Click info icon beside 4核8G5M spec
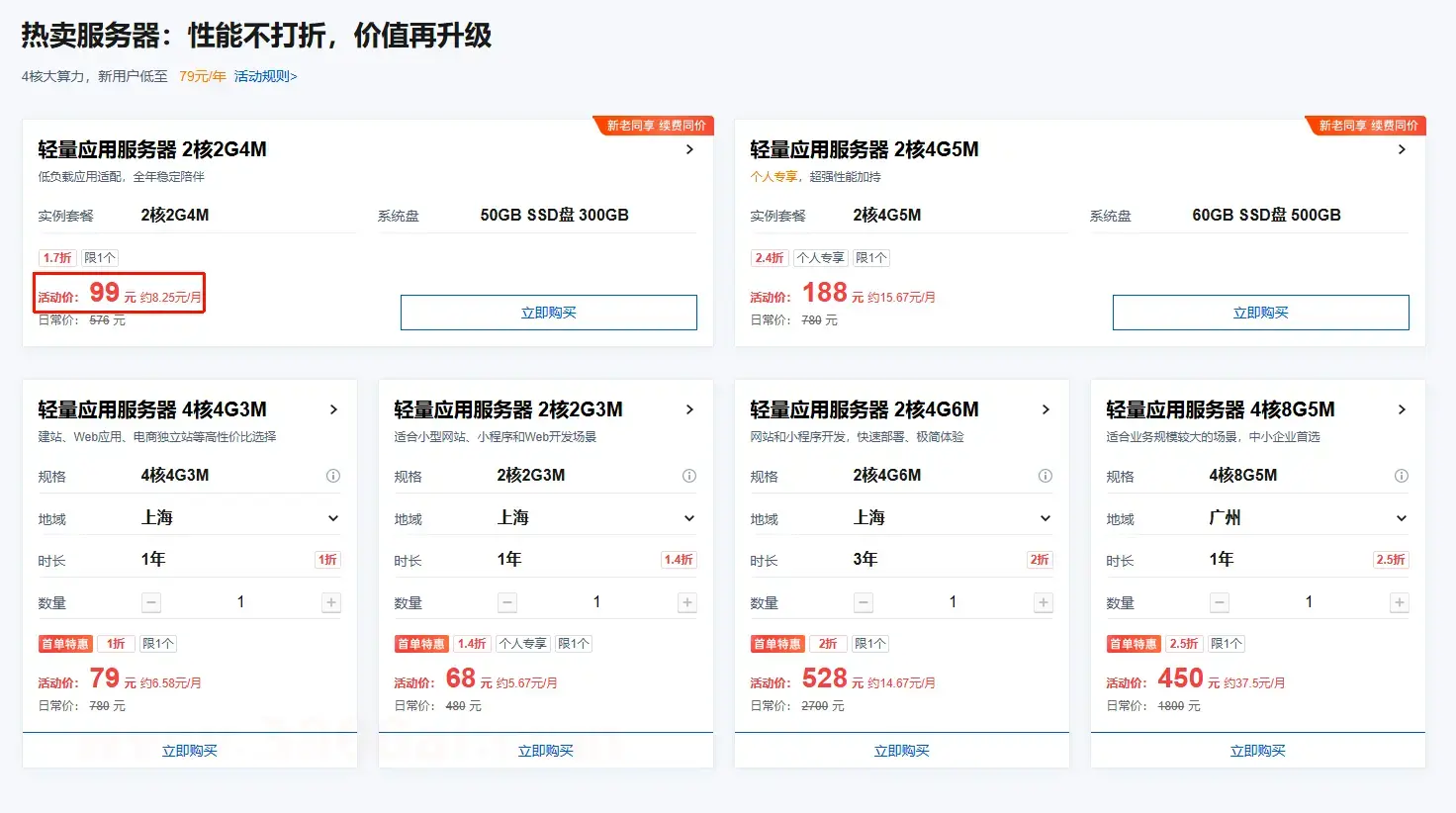 coord(1402,476)
